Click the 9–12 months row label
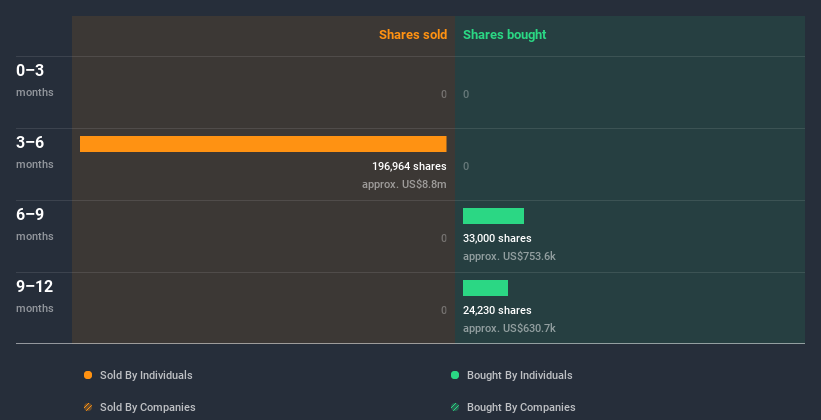This screenshot has width=821, height=420. 35,296
